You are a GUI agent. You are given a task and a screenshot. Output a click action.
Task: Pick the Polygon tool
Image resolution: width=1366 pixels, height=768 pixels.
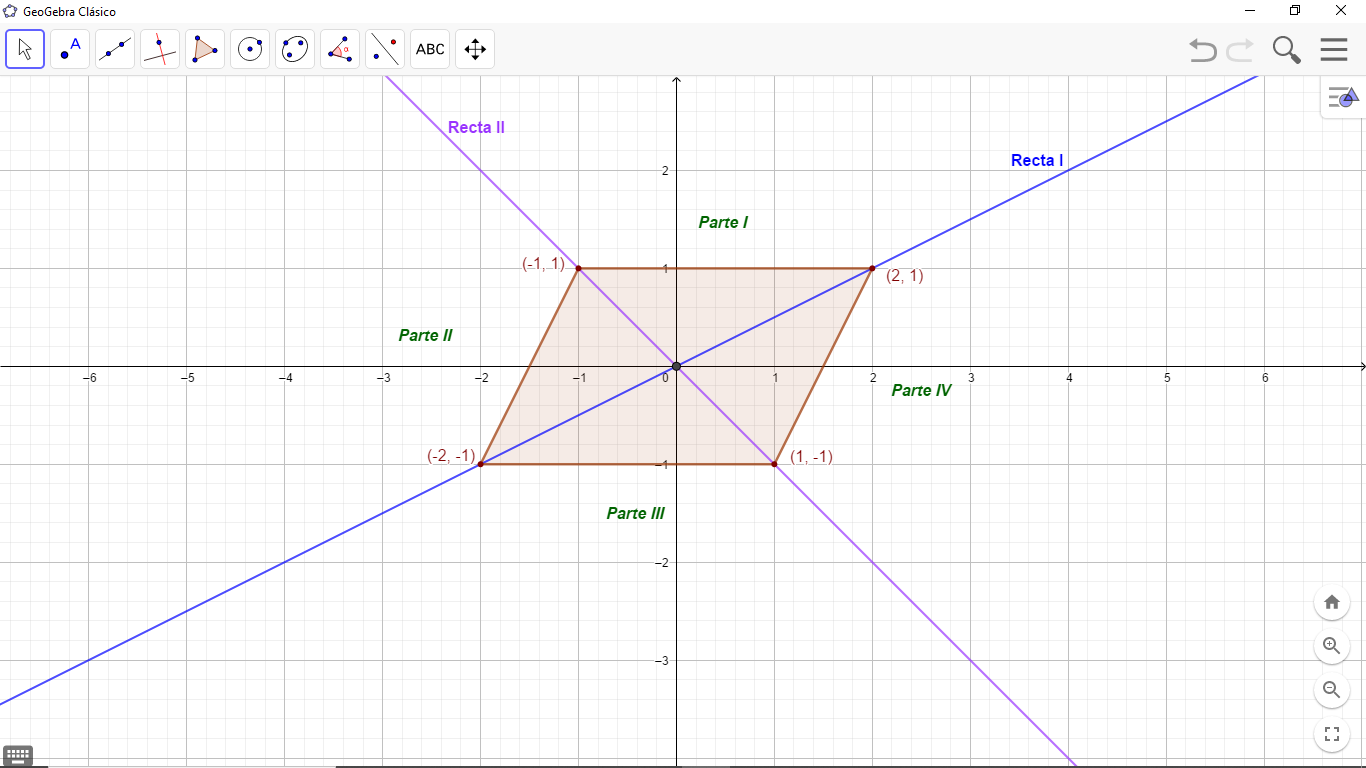point(205,49)
